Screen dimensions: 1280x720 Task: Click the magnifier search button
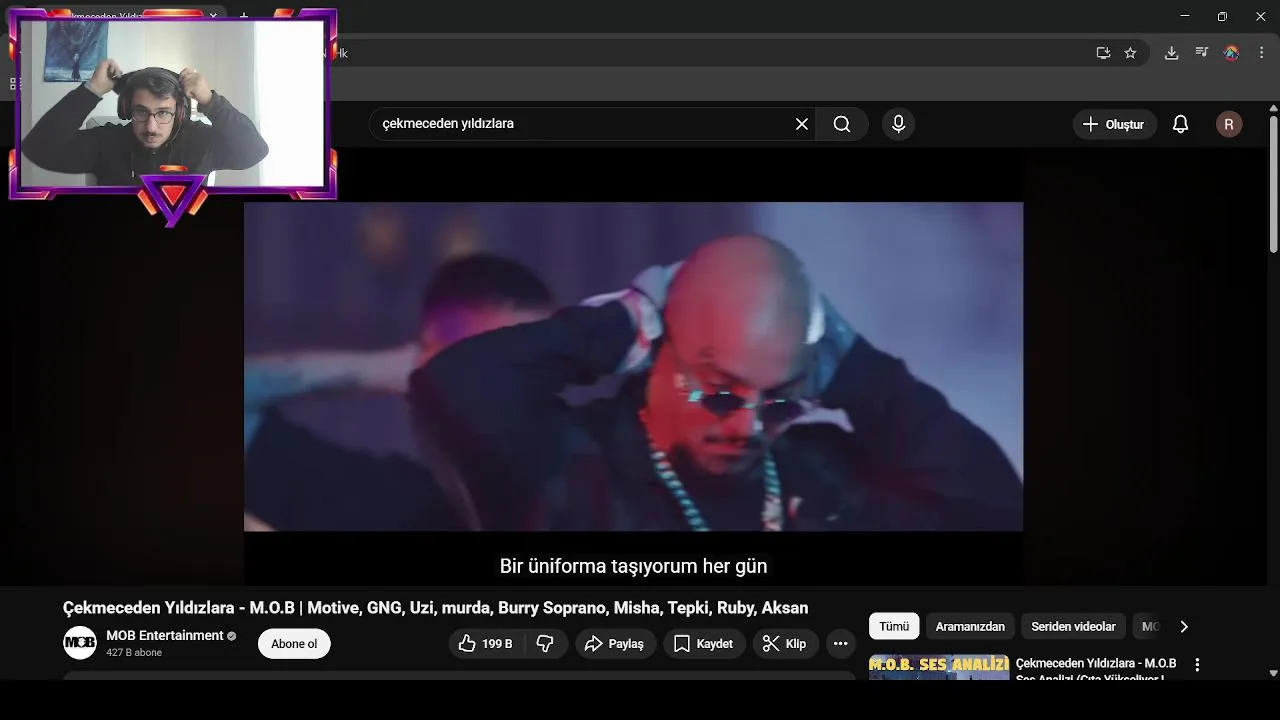point(842,124)
